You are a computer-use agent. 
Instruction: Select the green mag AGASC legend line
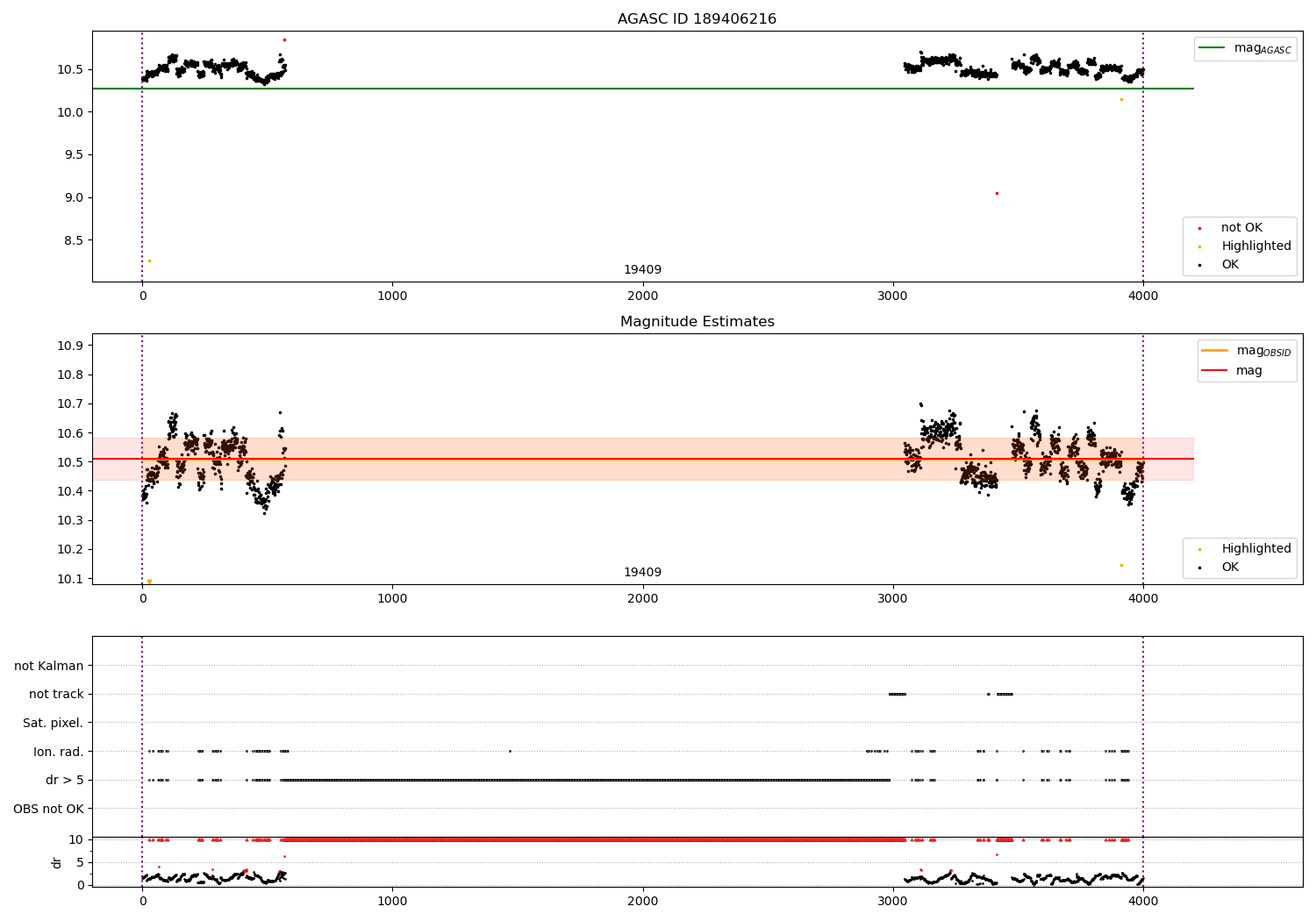[x=1212, y=48]
